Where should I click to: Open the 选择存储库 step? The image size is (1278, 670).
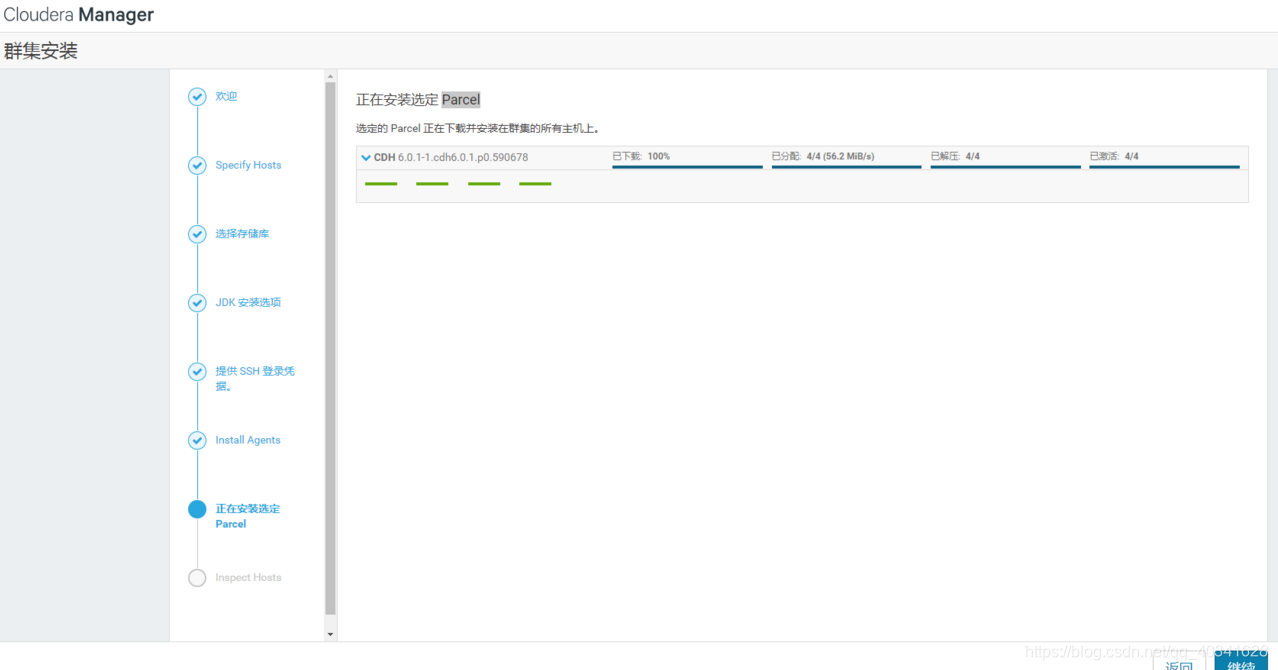tap(242, 234)
